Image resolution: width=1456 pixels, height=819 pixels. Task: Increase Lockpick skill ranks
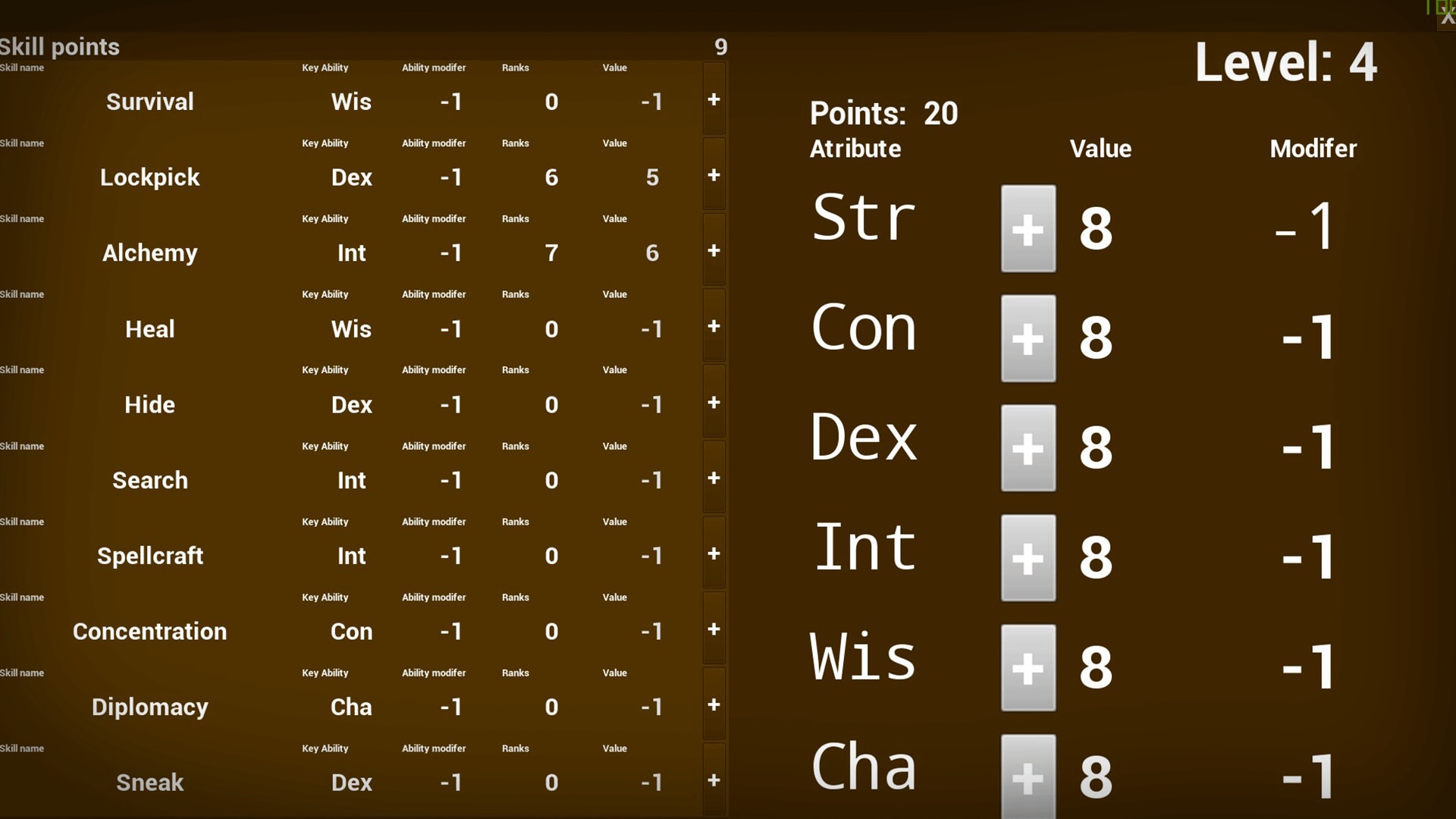click(x=714, y=175)
